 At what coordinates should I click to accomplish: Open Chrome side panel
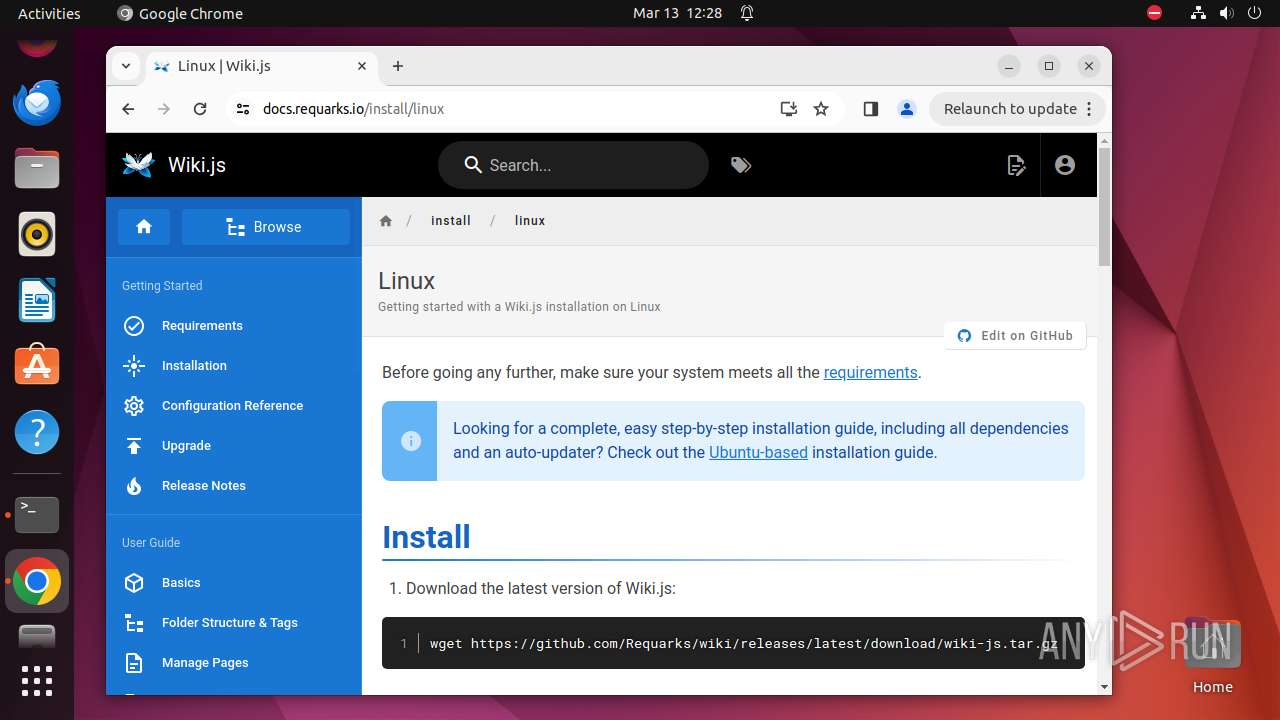point(870,109)
